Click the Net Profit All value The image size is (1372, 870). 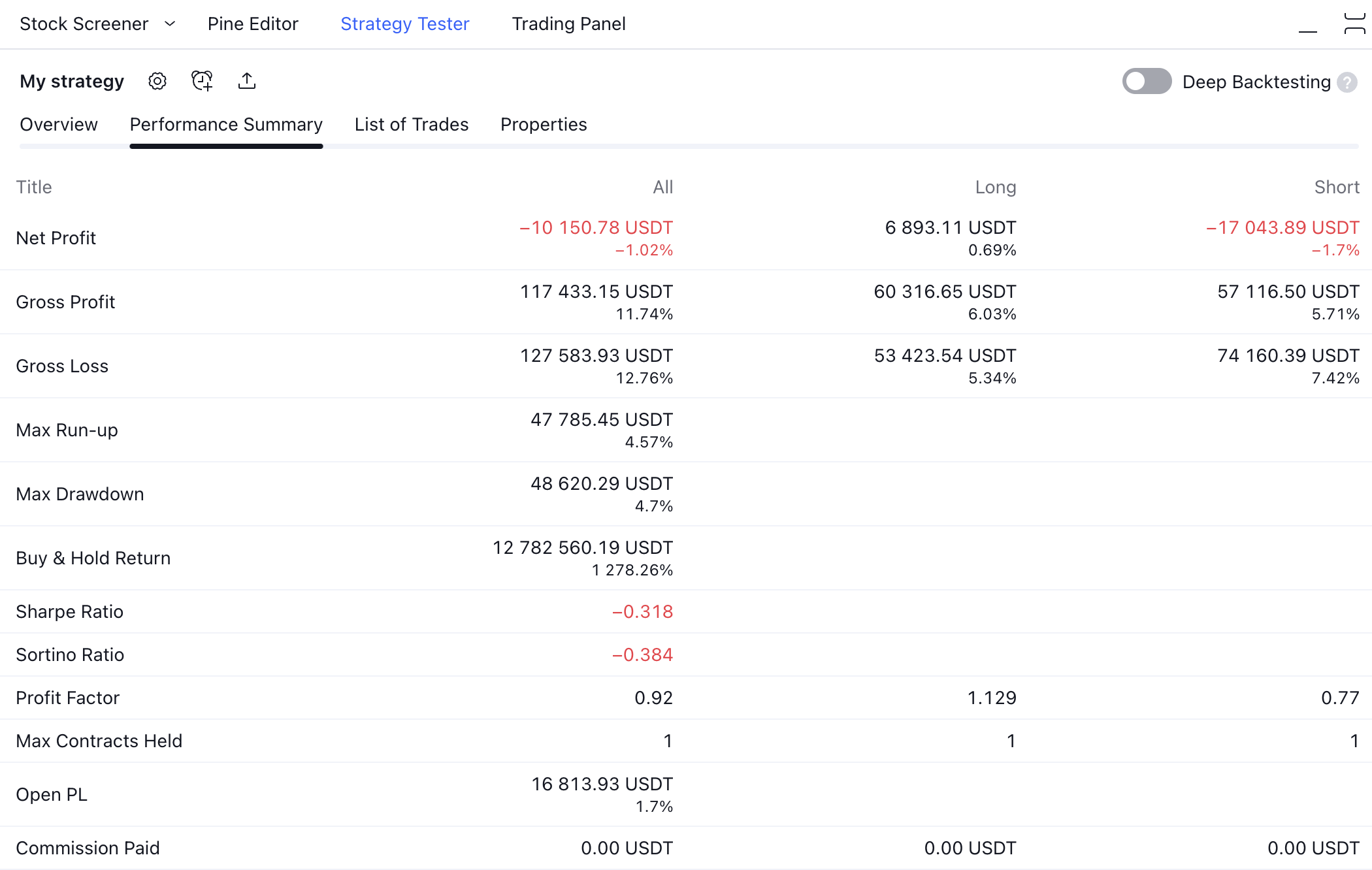pyautogui.click(x=596, y=228)
